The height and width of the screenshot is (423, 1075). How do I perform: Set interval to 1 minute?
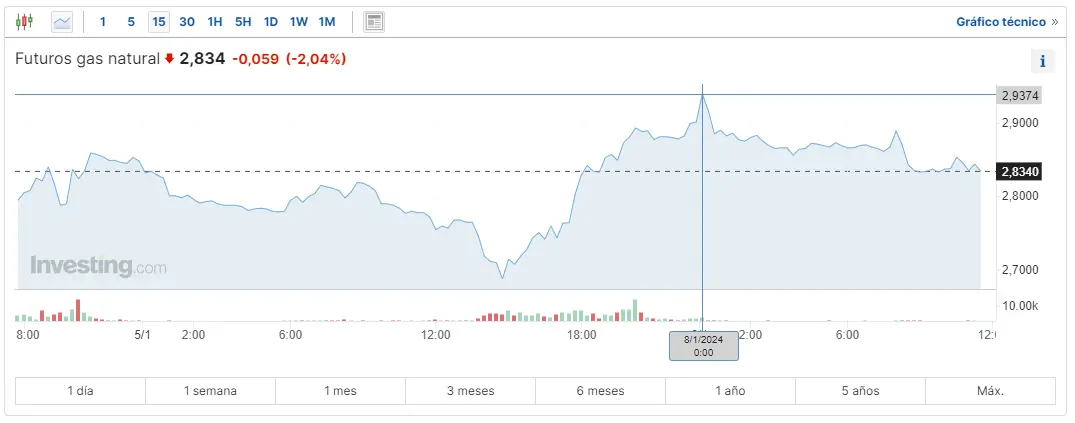pyautogui.click(x=103, y=21)
